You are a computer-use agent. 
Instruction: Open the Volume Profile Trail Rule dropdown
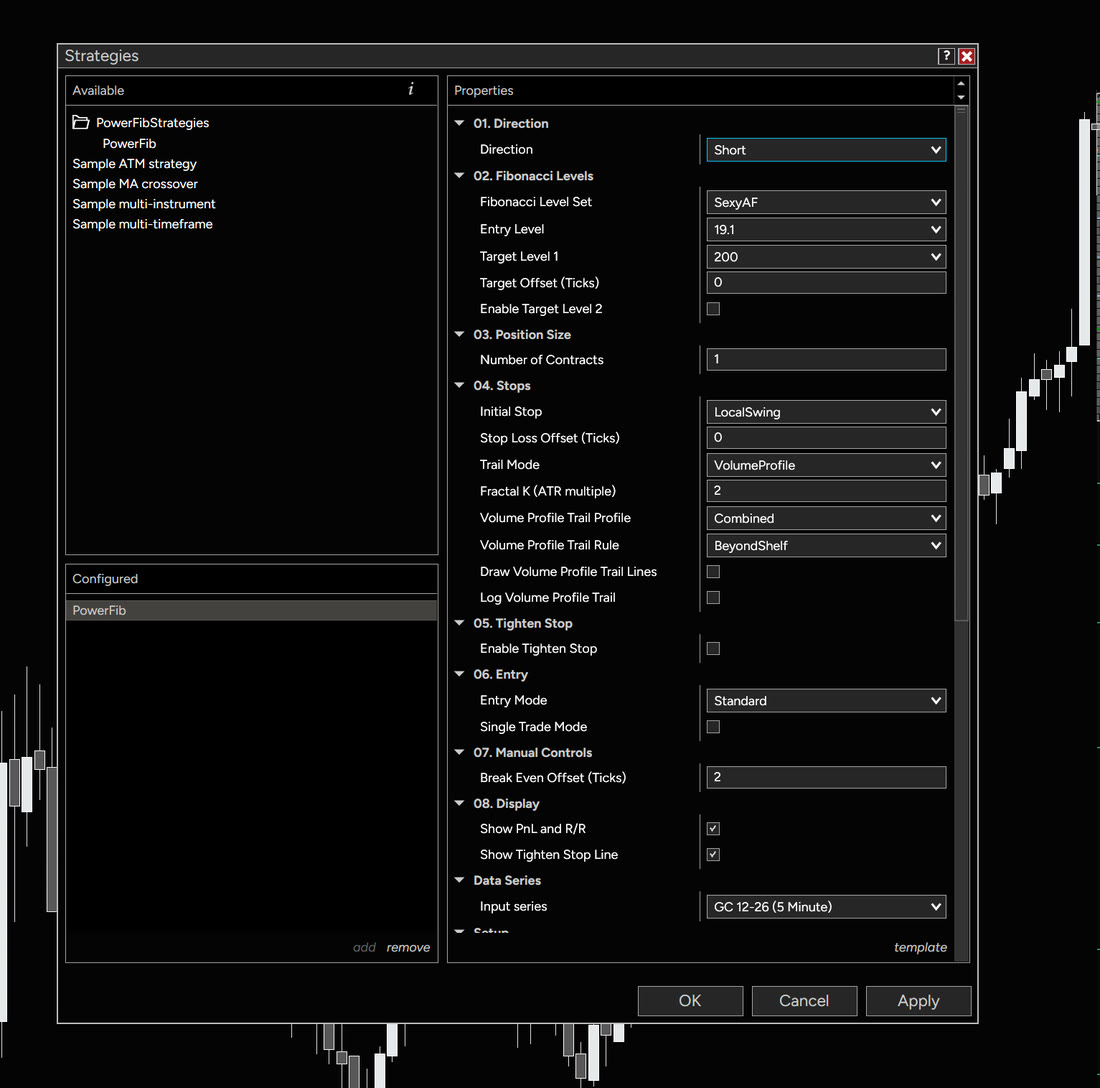(826, 546)
